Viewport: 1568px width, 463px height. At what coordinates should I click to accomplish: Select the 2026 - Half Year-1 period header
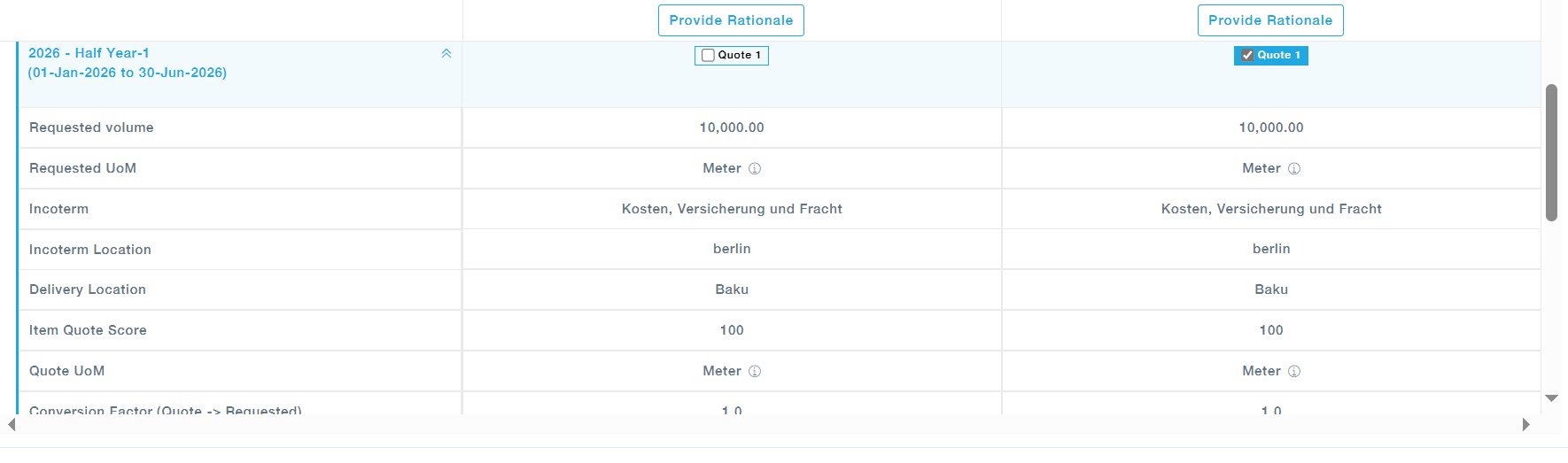click(x=128, y=63)
